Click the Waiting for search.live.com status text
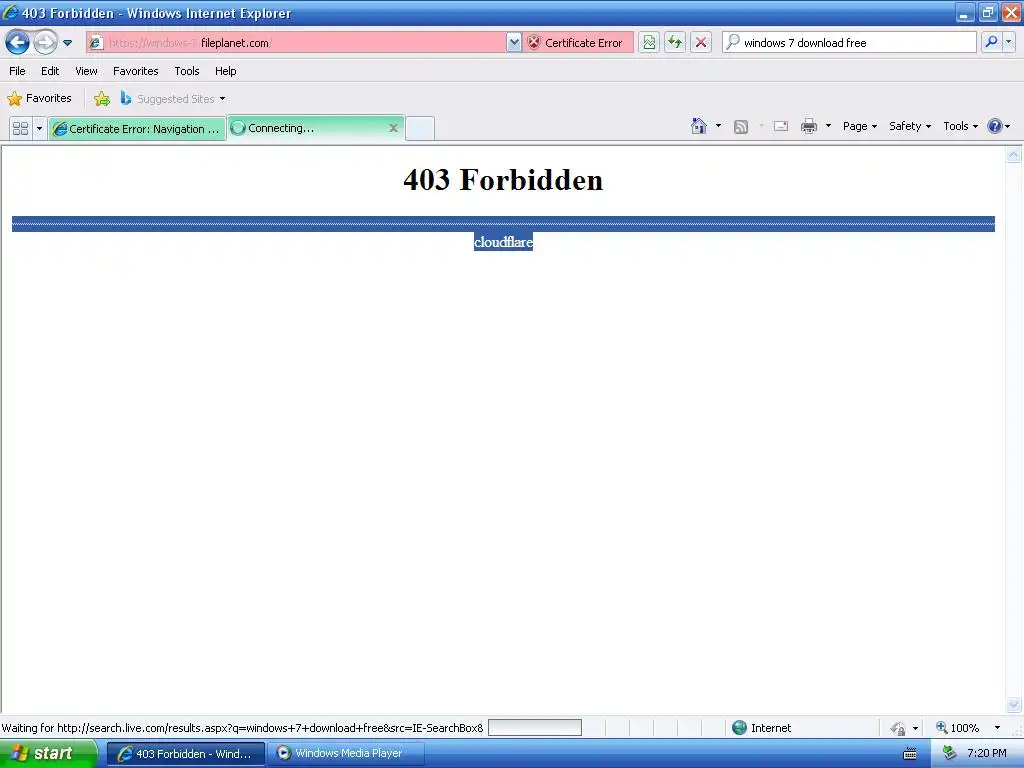The height and width of the screenshot is (768, 1024). point(242,728)
